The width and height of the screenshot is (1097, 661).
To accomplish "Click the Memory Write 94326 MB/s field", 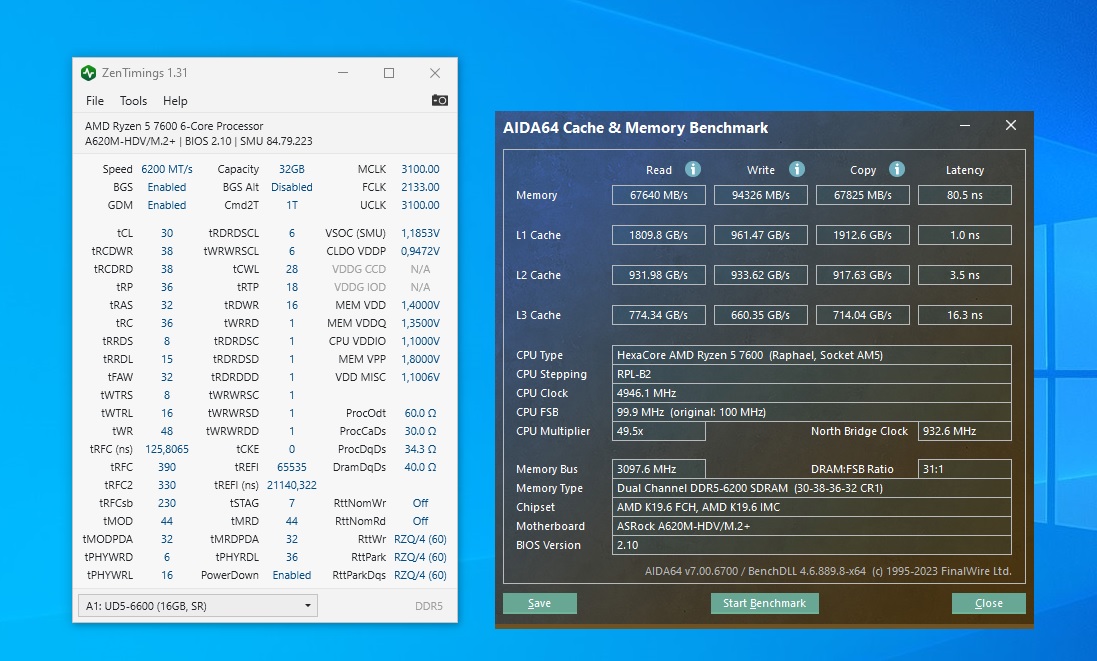I will pos(760,195).
